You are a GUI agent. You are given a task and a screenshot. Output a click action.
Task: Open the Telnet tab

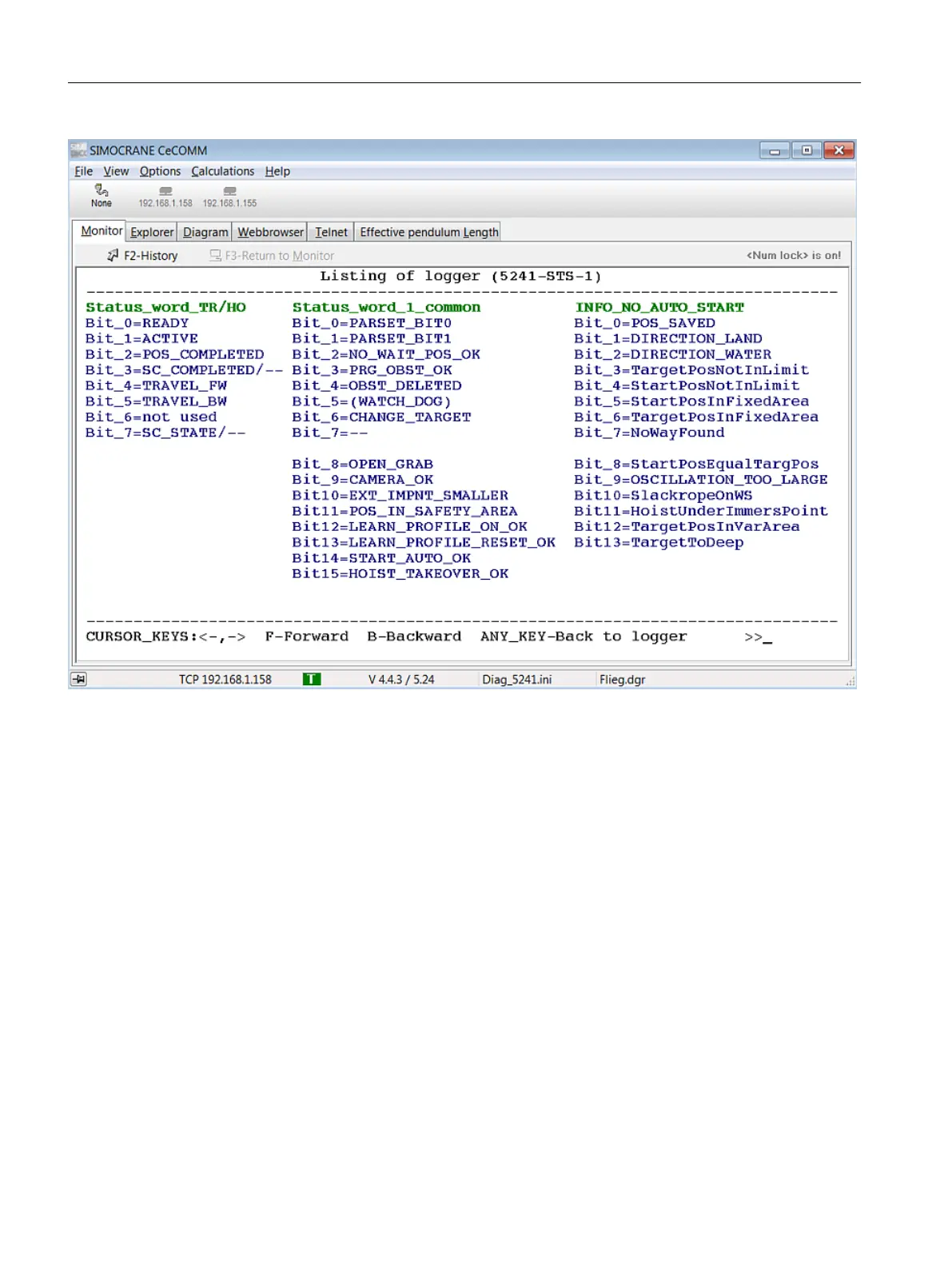point(331,232)
